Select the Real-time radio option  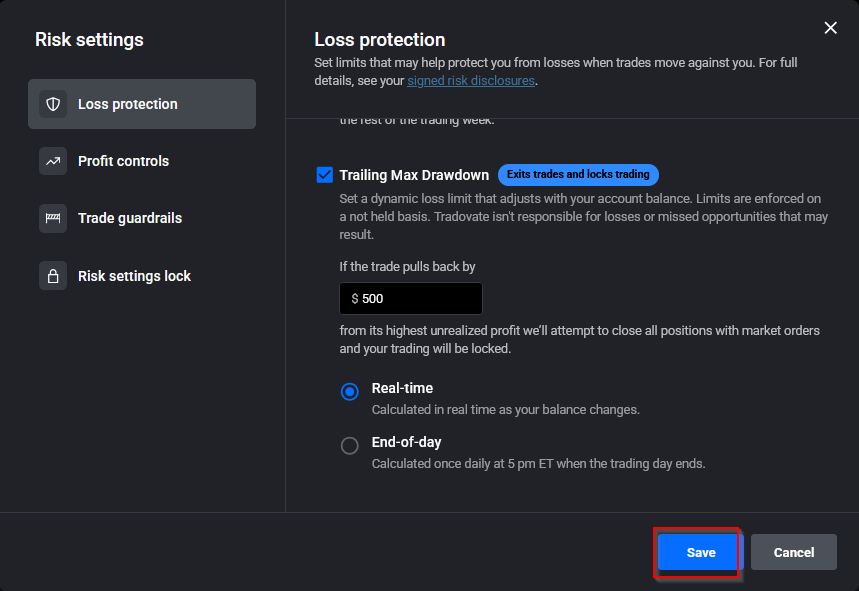click(350, 392)
